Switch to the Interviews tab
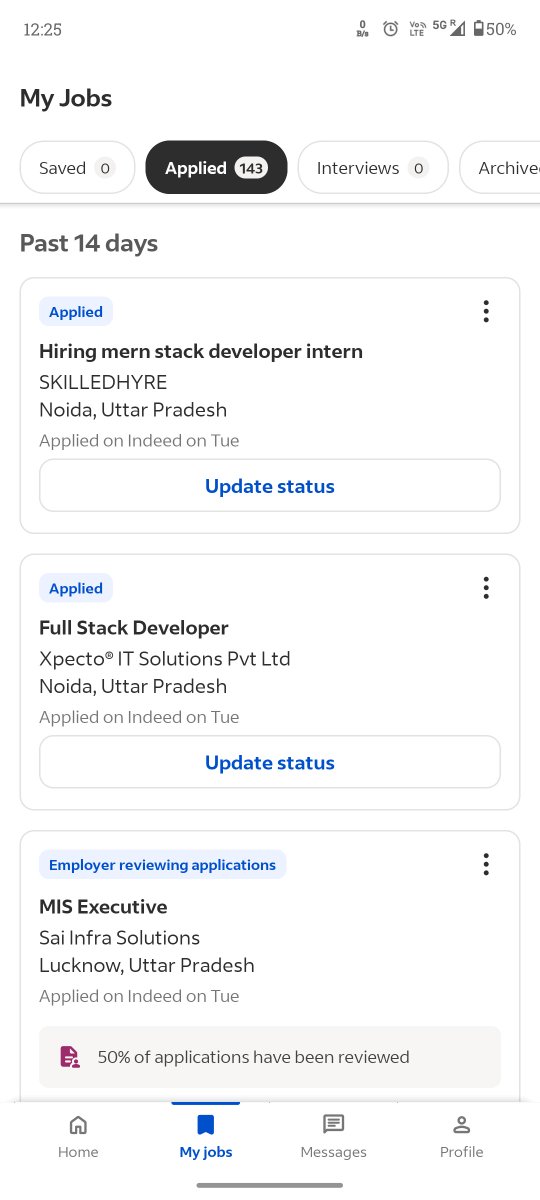The height and width of the screenshot is (1200, 540). [373, 168]
